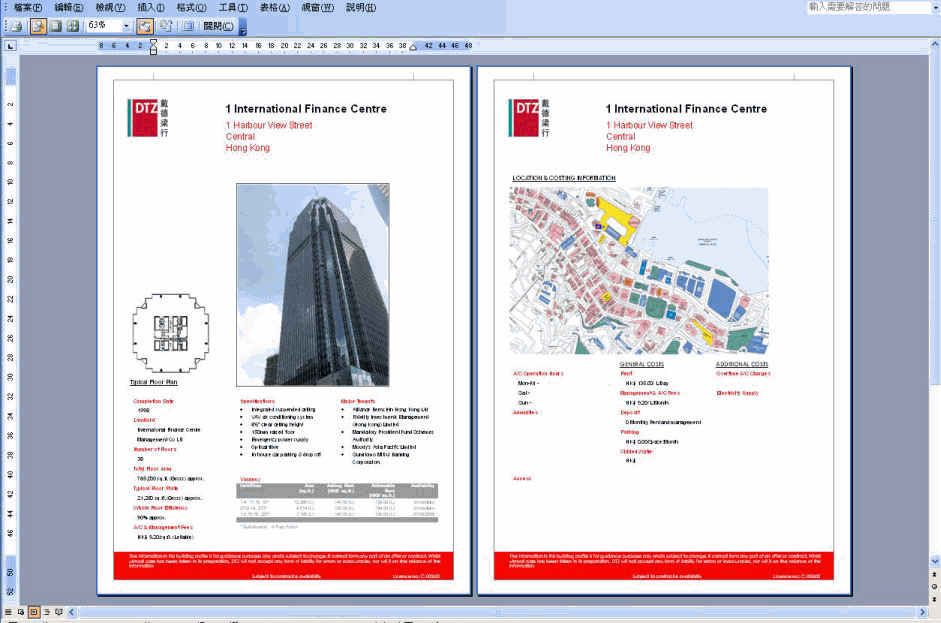The width and height of the screenshot is (941, 623).
Task: Switch to Reading Layout view
Action: 59,612
